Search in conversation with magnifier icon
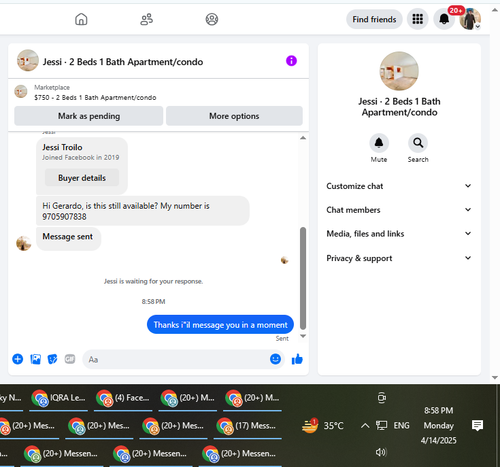This screenshot has width=500, height=467. click(418, 143)
